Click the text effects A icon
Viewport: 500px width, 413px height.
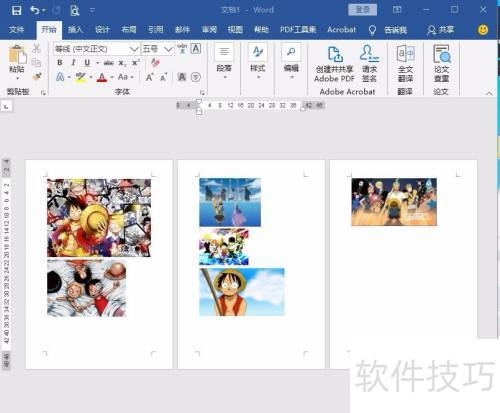(60, 77)
